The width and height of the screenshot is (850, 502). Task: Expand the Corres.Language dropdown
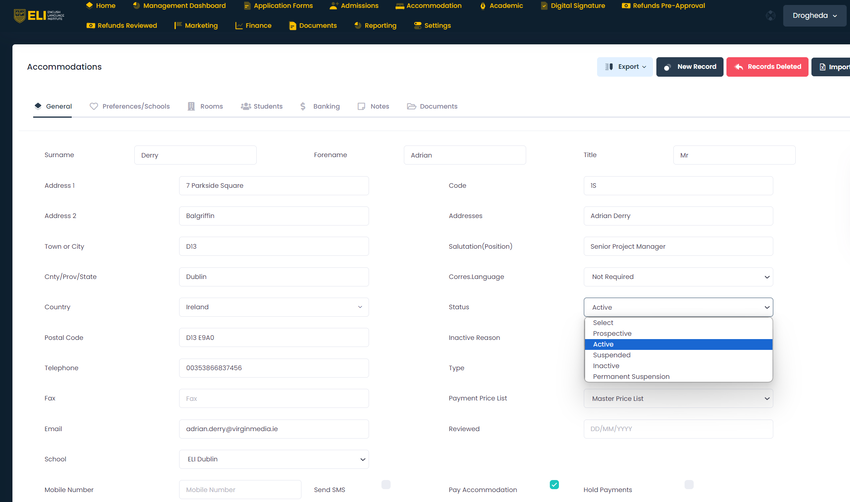677,277
